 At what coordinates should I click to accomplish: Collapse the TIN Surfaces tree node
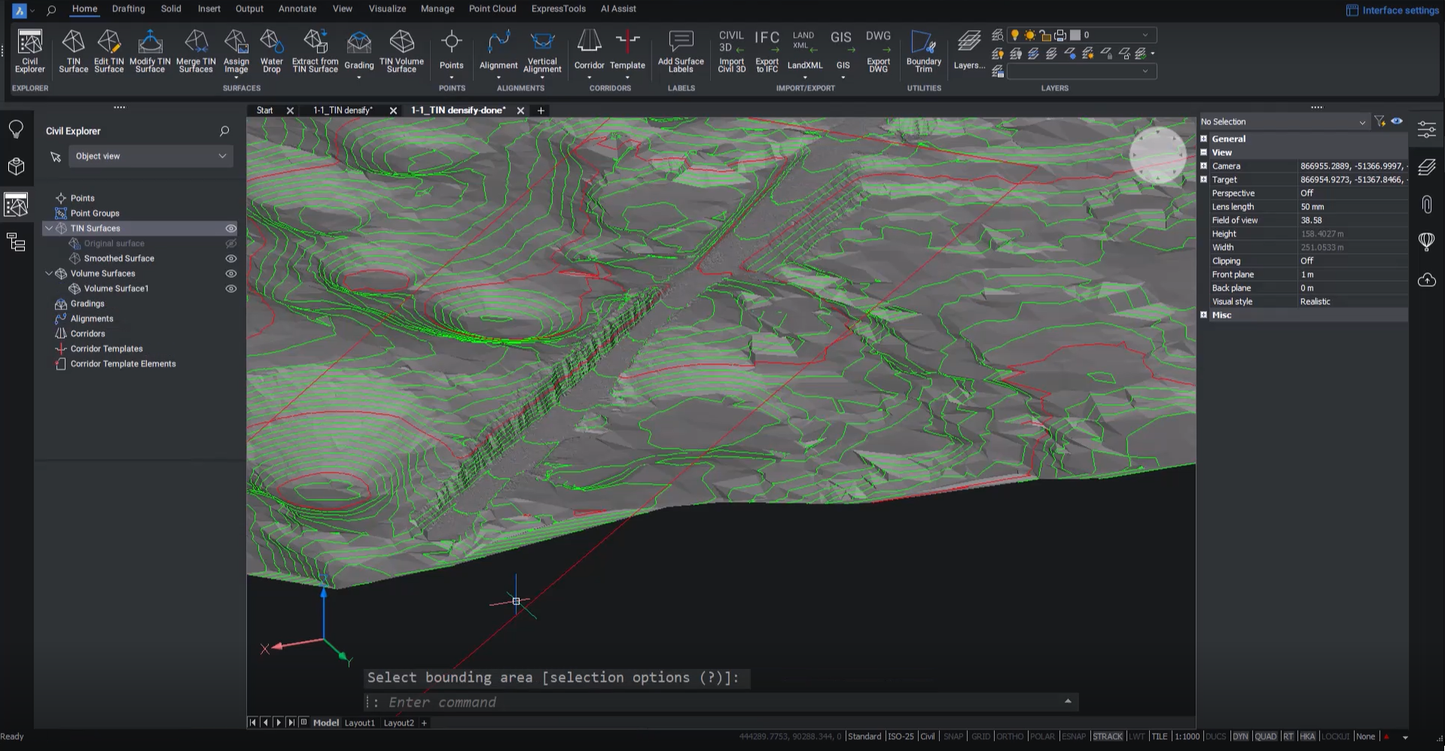(49, 229)
